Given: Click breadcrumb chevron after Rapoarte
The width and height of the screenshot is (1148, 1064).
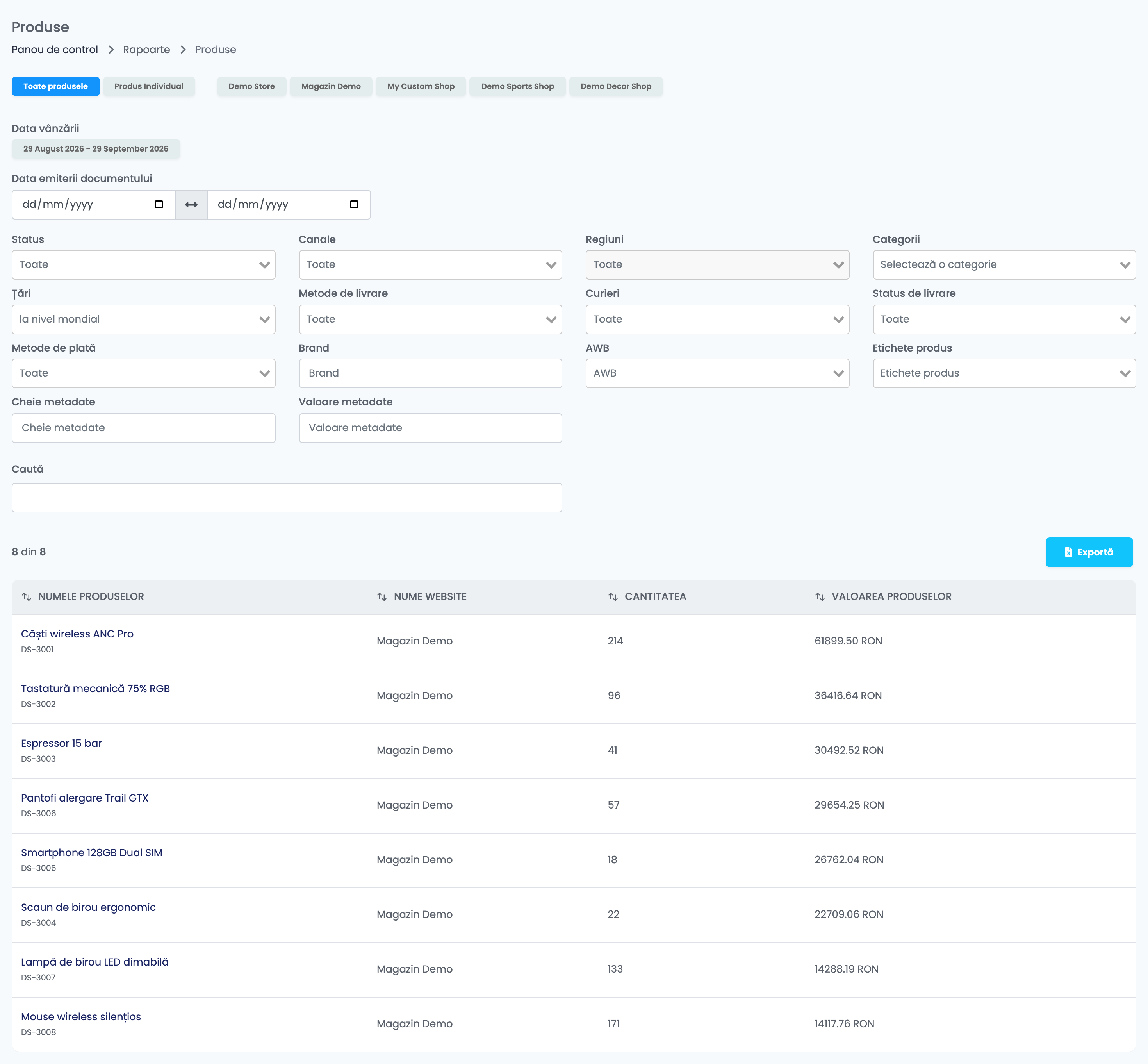Looking at the screenshot, I should click(183, 50).
